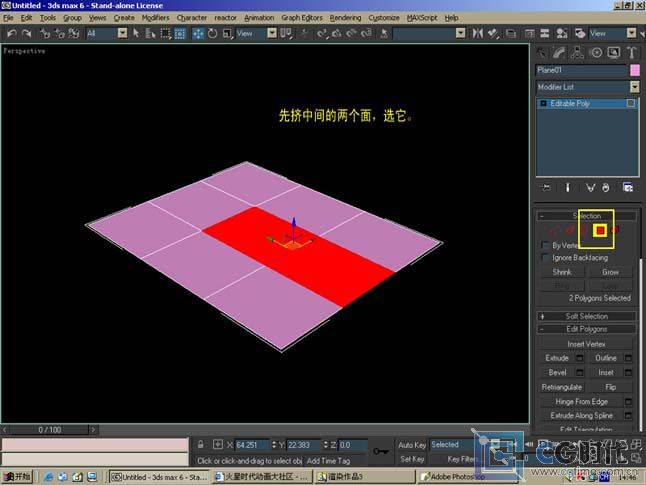Image resolution: width=646 pixels, height=485 pixels.
Task: Open the Hierarchy command panel tab
Action: 577,53
